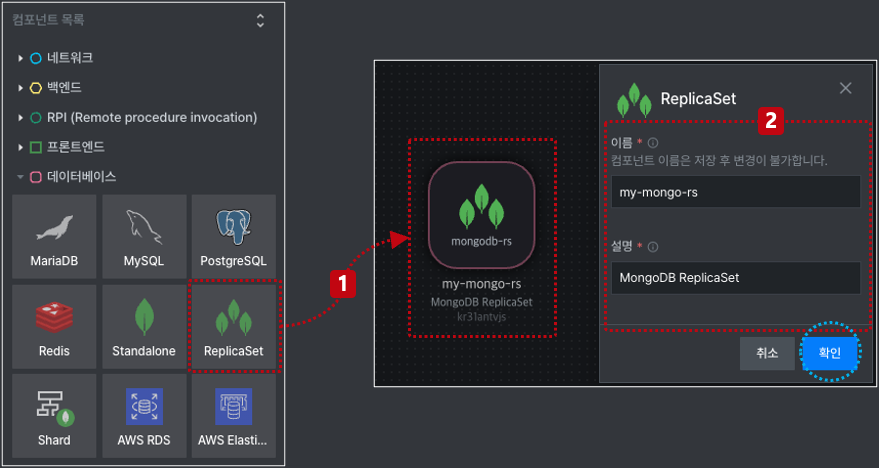The height and width of the screenshot is (468, 879).
Task: Click the info icon beside 설명 label
Action: 653,247
